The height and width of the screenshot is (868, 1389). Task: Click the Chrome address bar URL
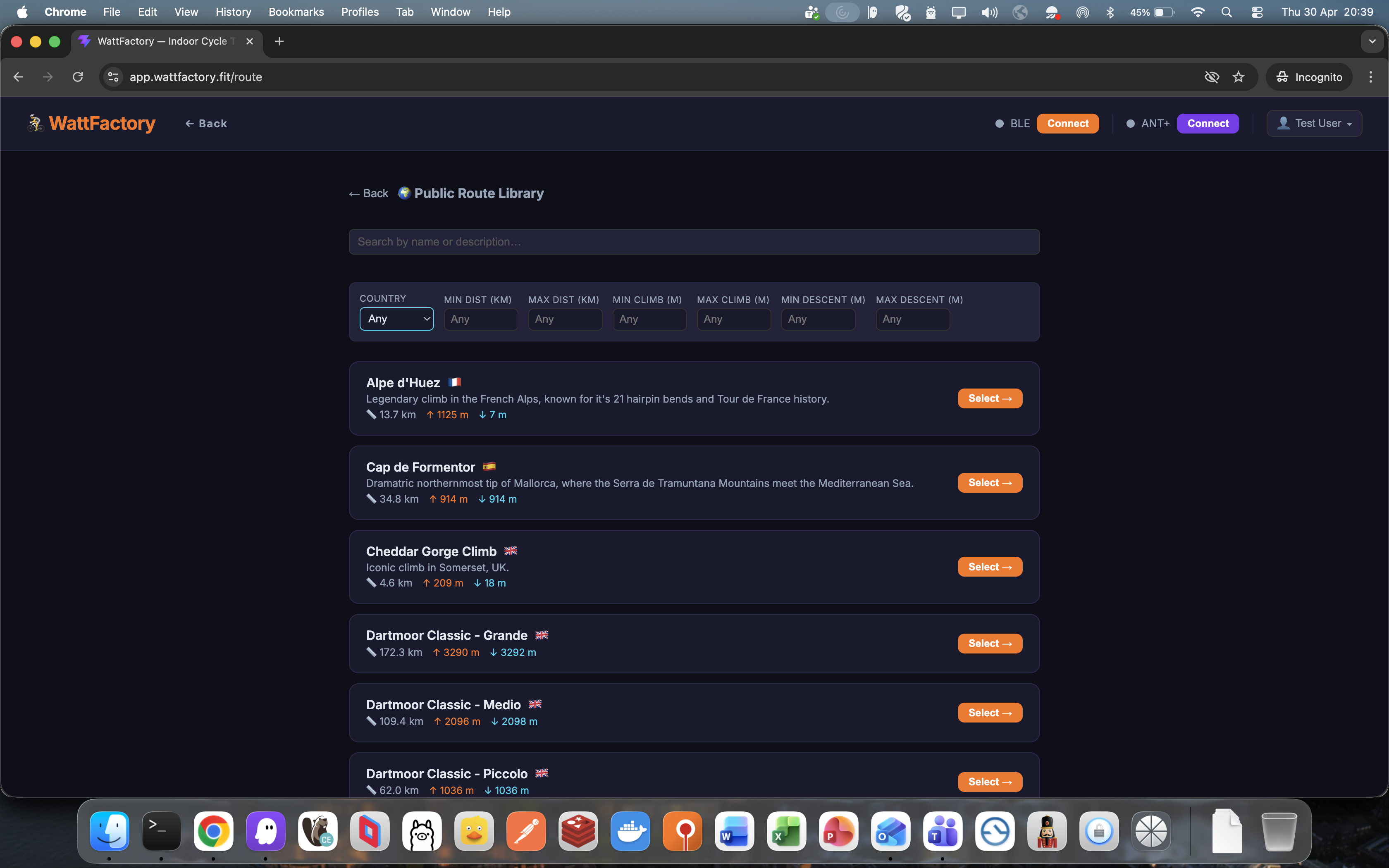click(196, 77)
